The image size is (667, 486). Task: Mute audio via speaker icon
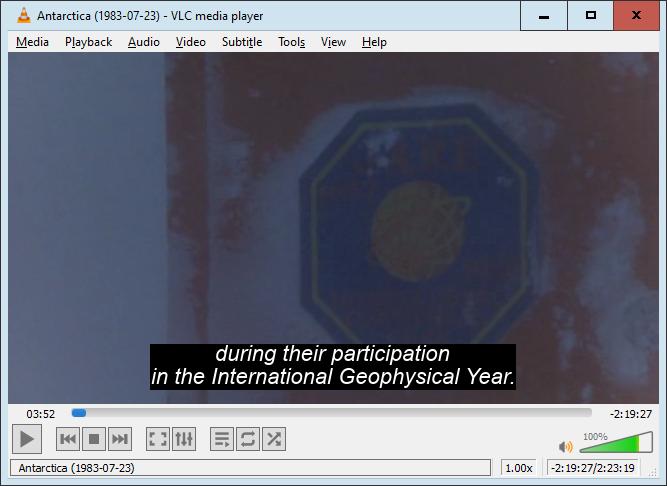click(x=565, y=446)
